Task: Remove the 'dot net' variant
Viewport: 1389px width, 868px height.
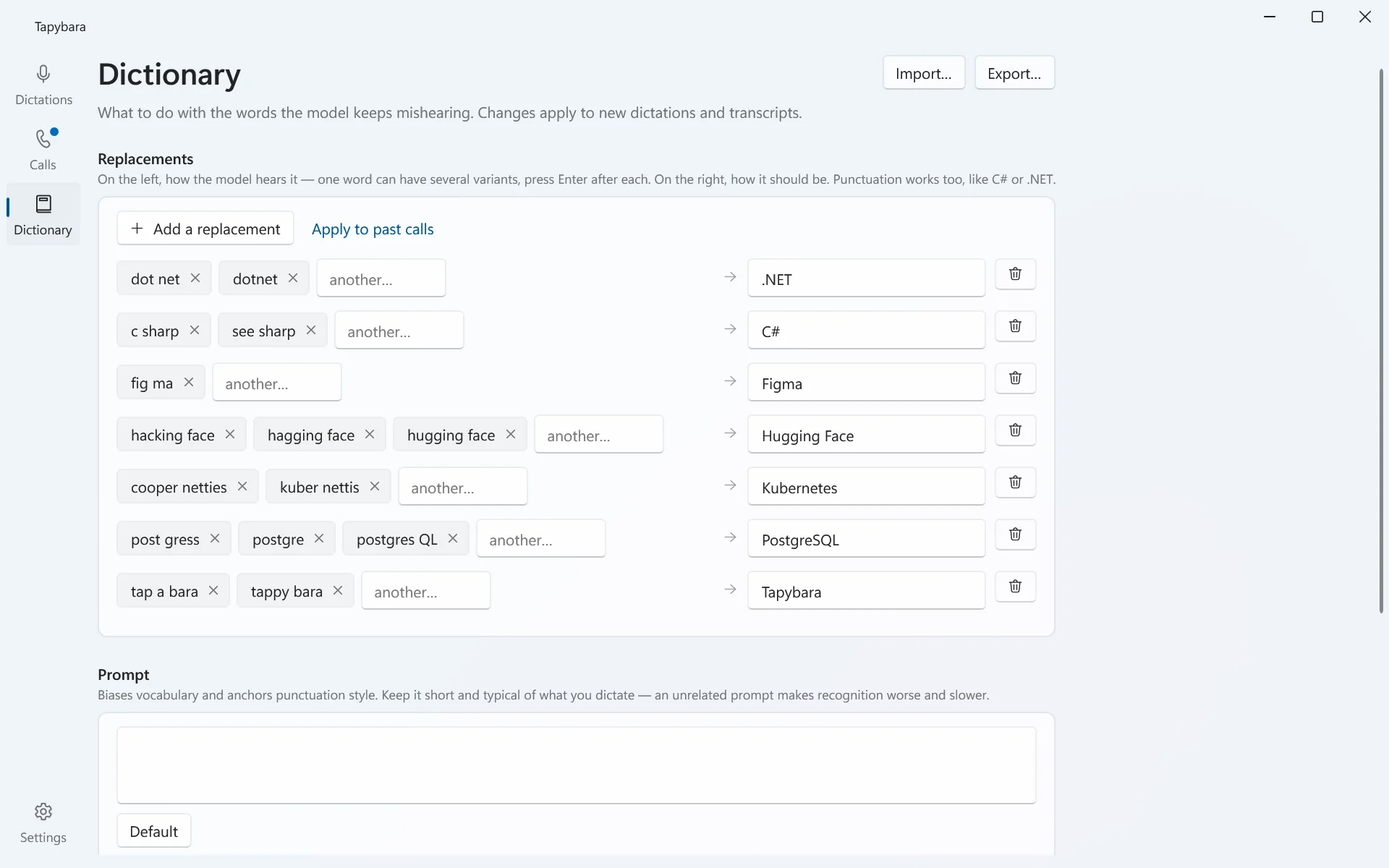Action: [x=195, y=278]
